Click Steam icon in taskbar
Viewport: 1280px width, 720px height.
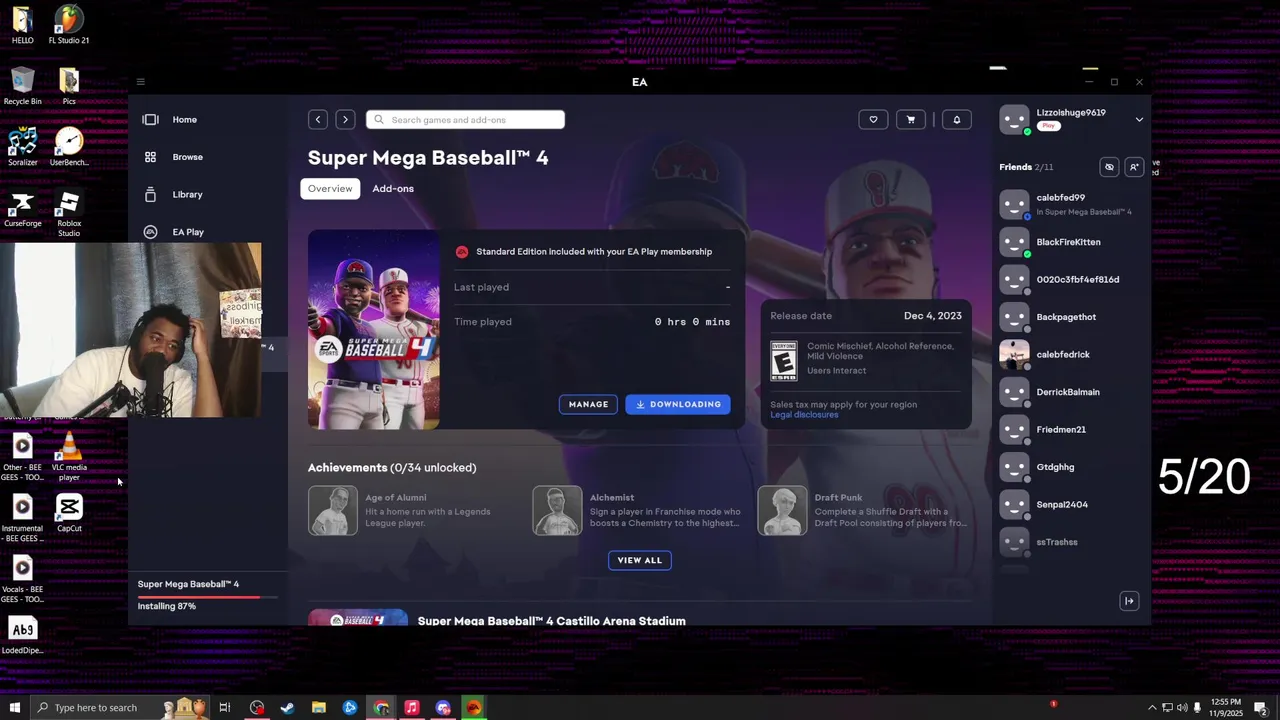(x=288, y=708)
